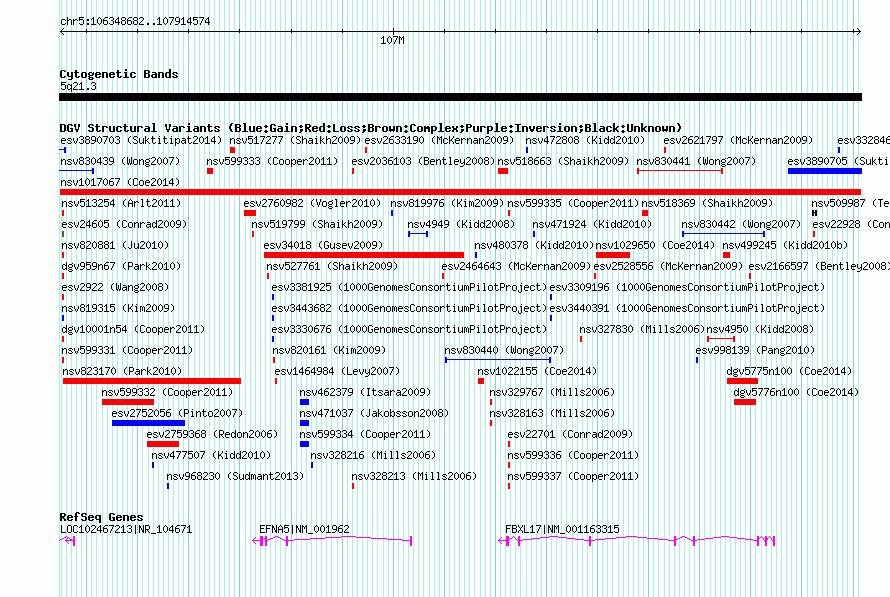Select variant nsv1029650 (Coe2014)
The height and width of the screenshot is (597, 890).
point(655,245)
